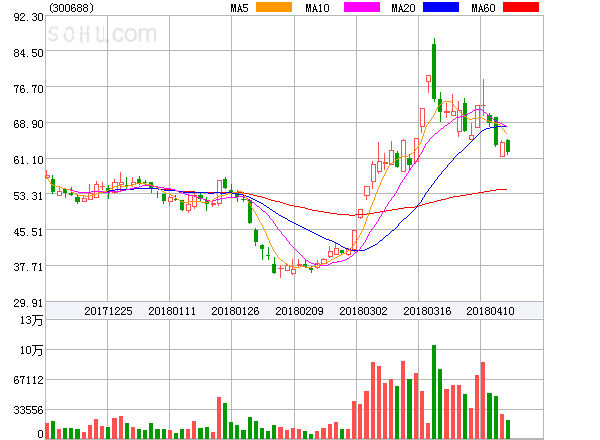The height and width of the screenshot is (440, 600).
Task: Click the red MA60 legend swatch
Action: coord(521,7)
